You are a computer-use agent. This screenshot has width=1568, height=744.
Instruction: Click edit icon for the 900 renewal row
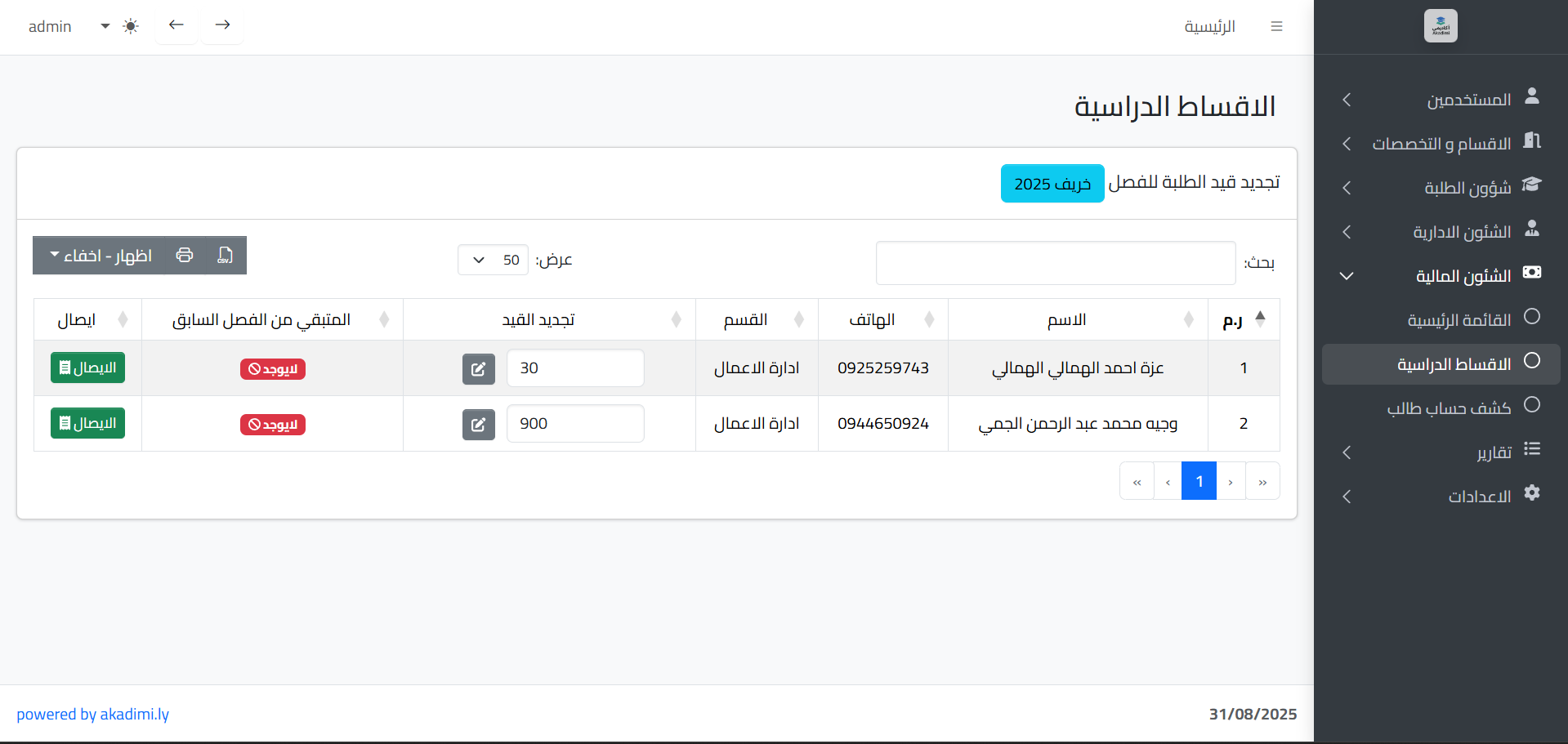478,425
